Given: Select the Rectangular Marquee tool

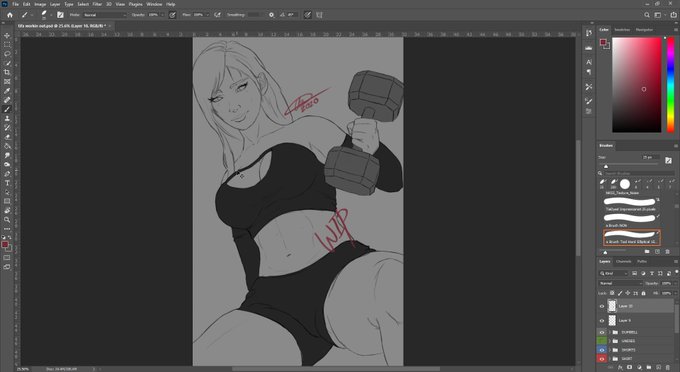Looking at the screenshot, I should (7, 45).
